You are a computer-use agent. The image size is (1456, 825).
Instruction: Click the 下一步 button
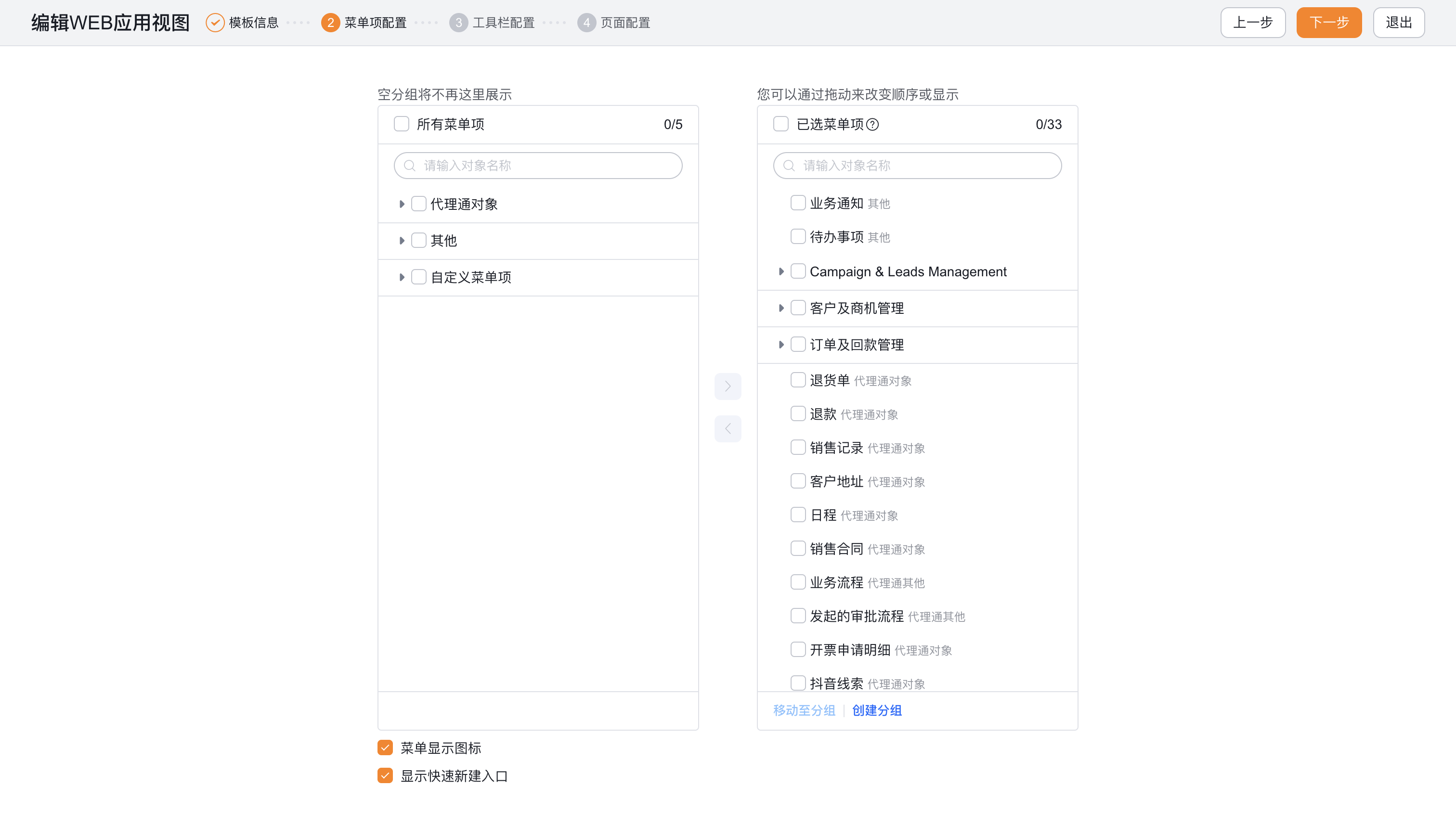click(x=1329, y=23)
